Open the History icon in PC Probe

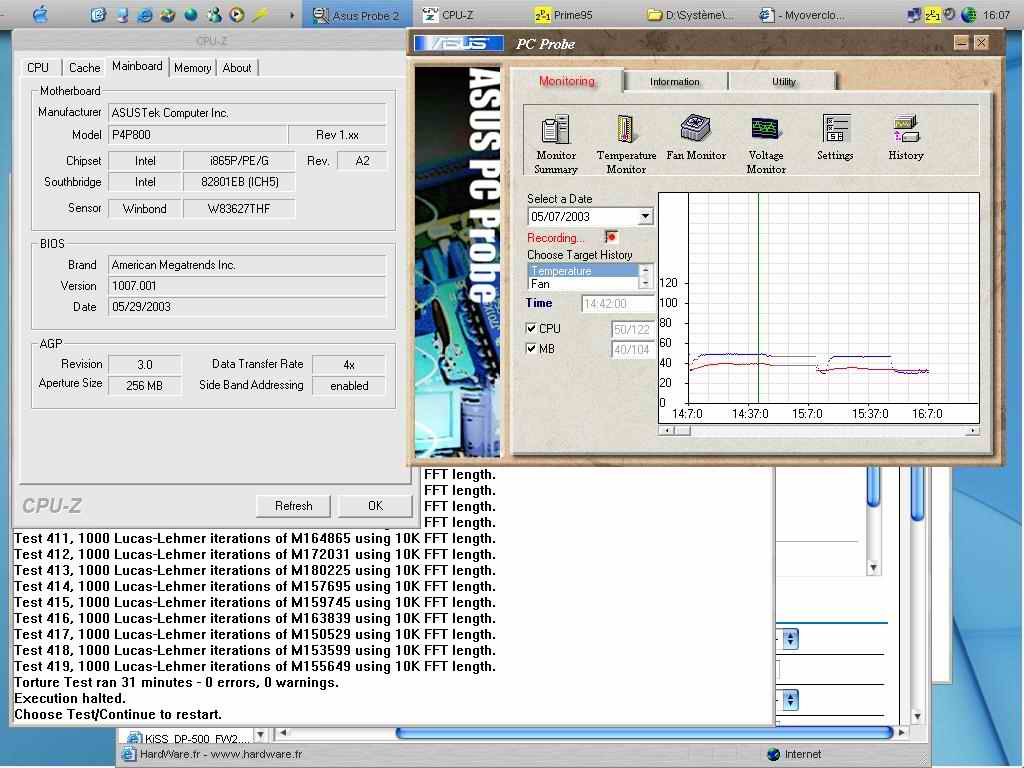click(x=906, y=129)
